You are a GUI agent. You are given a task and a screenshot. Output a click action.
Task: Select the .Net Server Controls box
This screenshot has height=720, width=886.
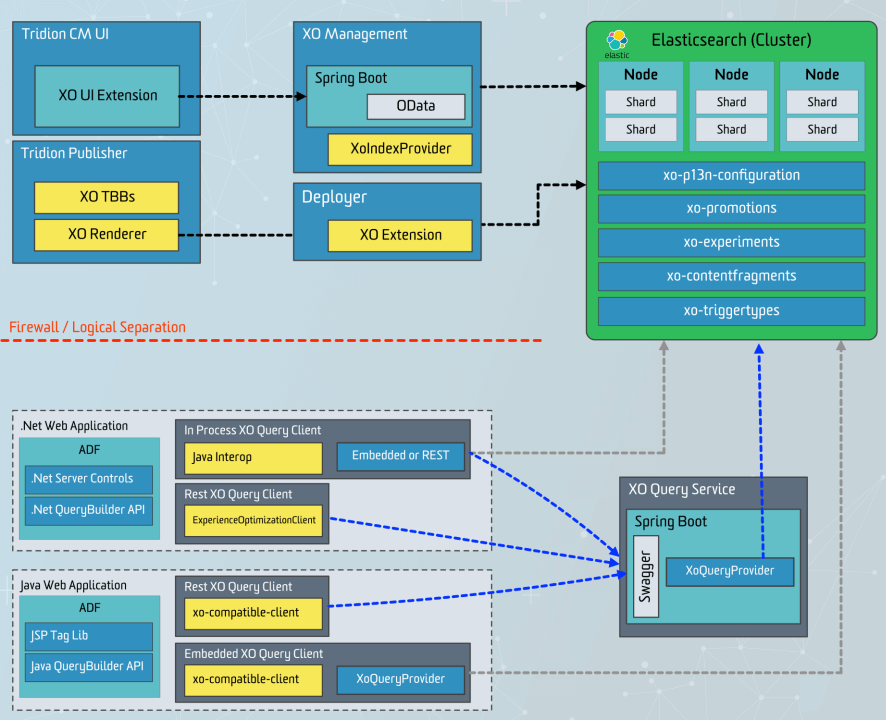[89, 479]
